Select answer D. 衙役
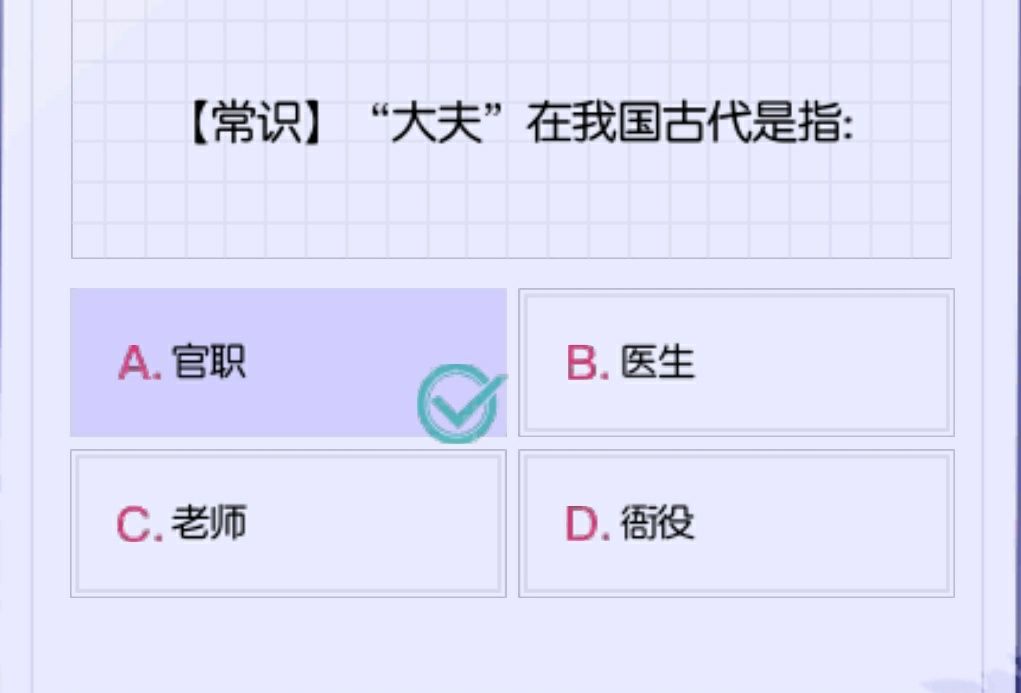This screenshot has width=1021, height=693. [736, 523]
